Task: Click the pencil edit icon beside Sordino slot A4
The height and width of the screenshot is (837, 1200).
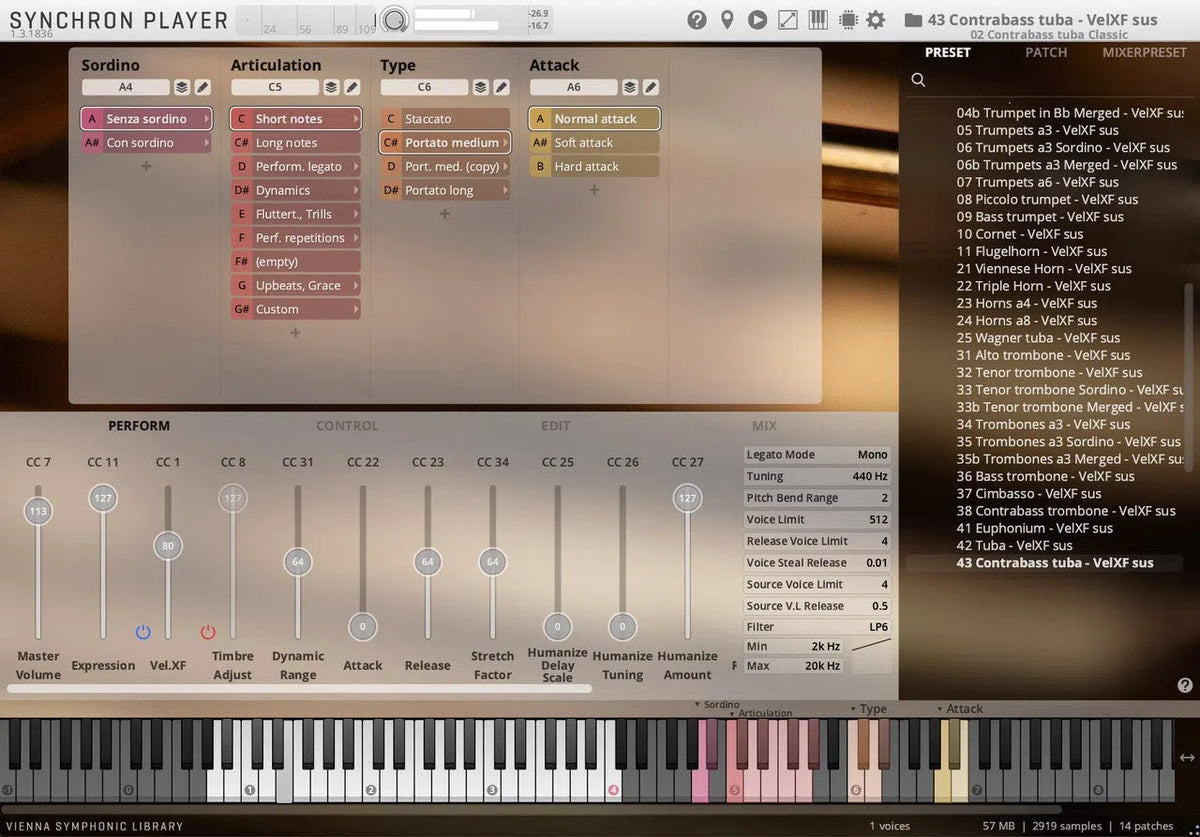Action: [203, 87]
